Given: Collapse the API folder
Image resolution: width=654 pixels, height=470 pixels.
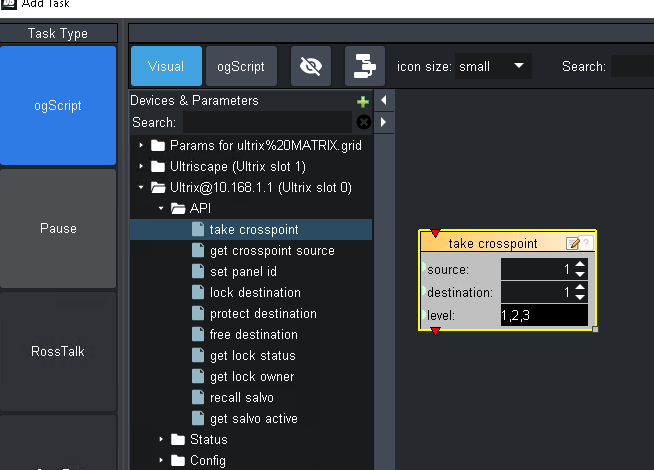Looking at the screenshot, I should 161,208.
